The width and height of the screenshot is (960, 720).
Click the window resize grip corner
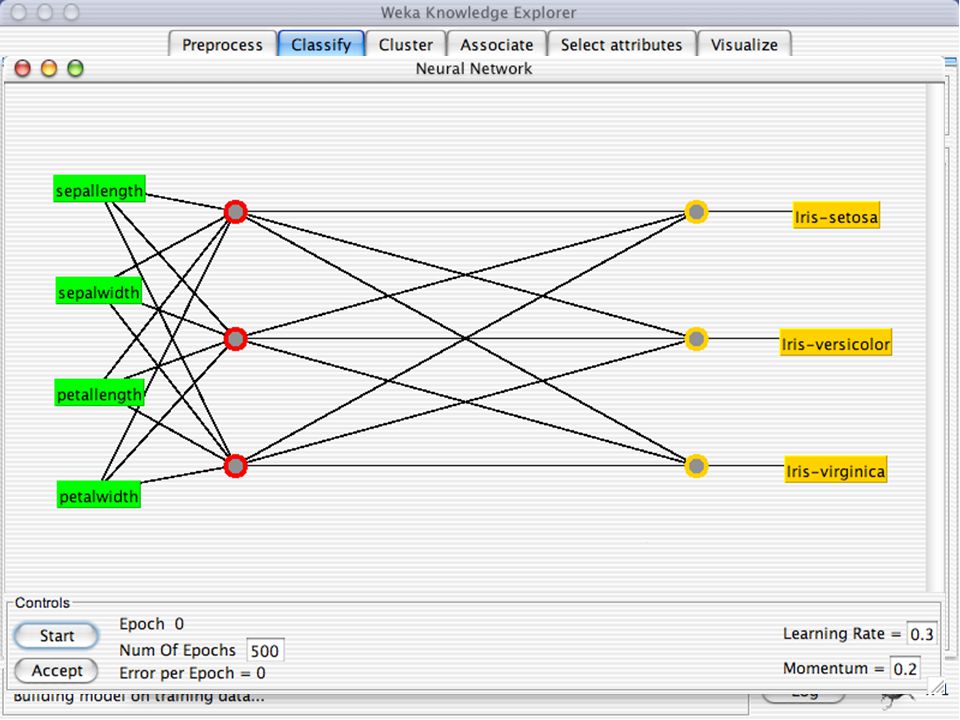pyautogui.click(x=936, y=687)
